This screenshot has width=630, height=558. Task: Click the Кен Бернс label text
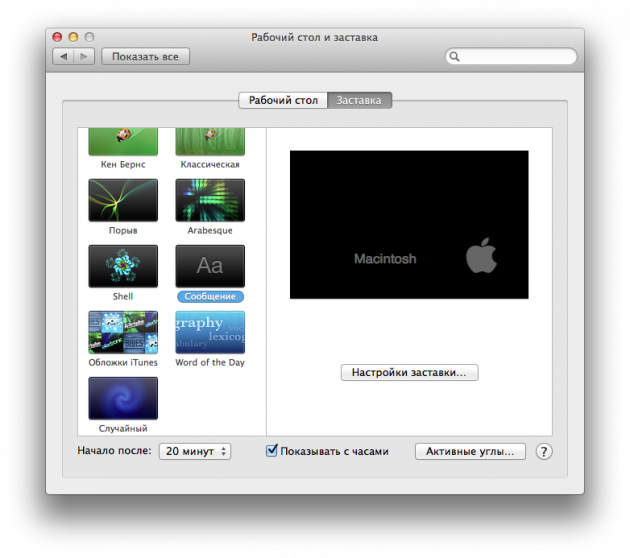[x=123, y=164]
